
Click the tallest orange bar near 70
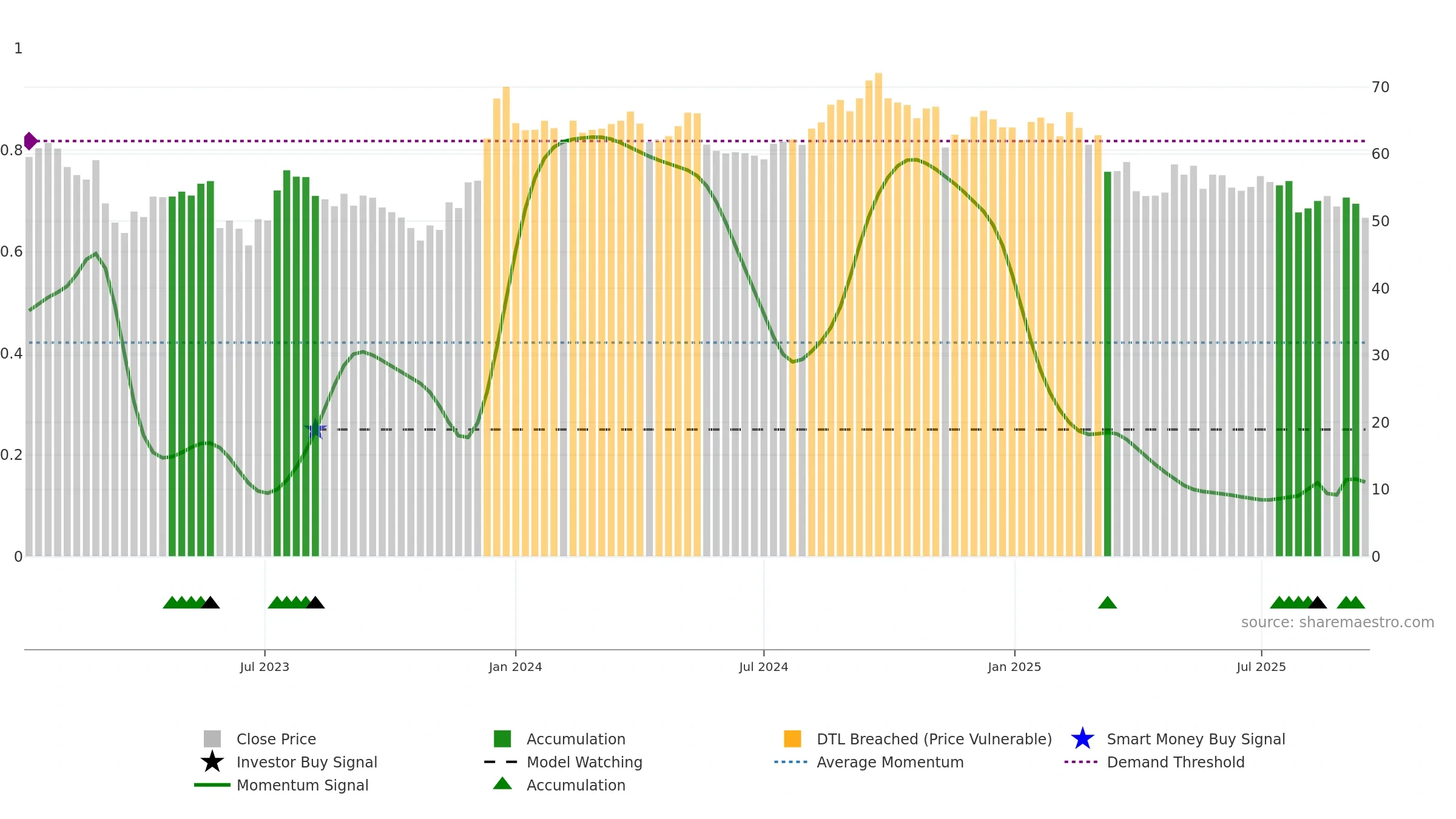pyautogui.click(x=878, y=314)
